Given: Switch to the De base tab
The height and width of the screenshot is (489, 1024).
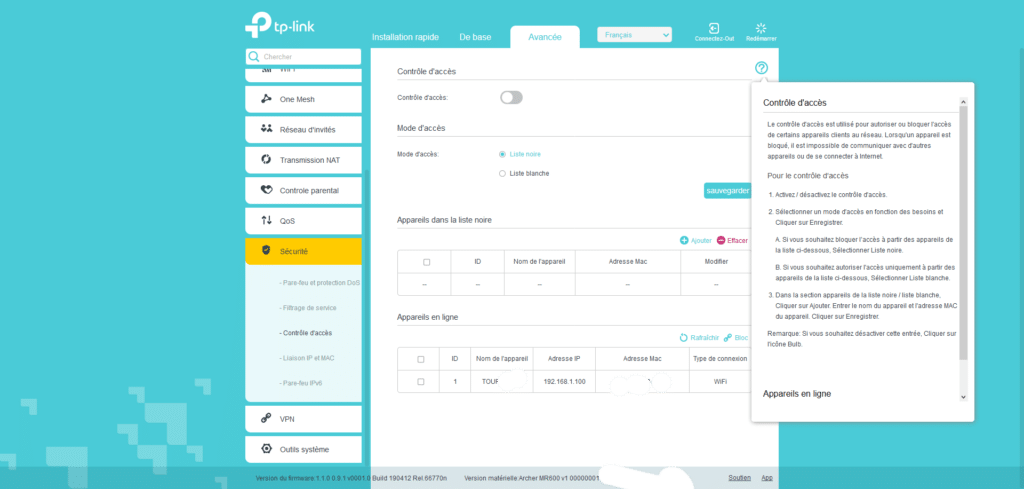Looking at the screenshot, I should tap(475, 37).
